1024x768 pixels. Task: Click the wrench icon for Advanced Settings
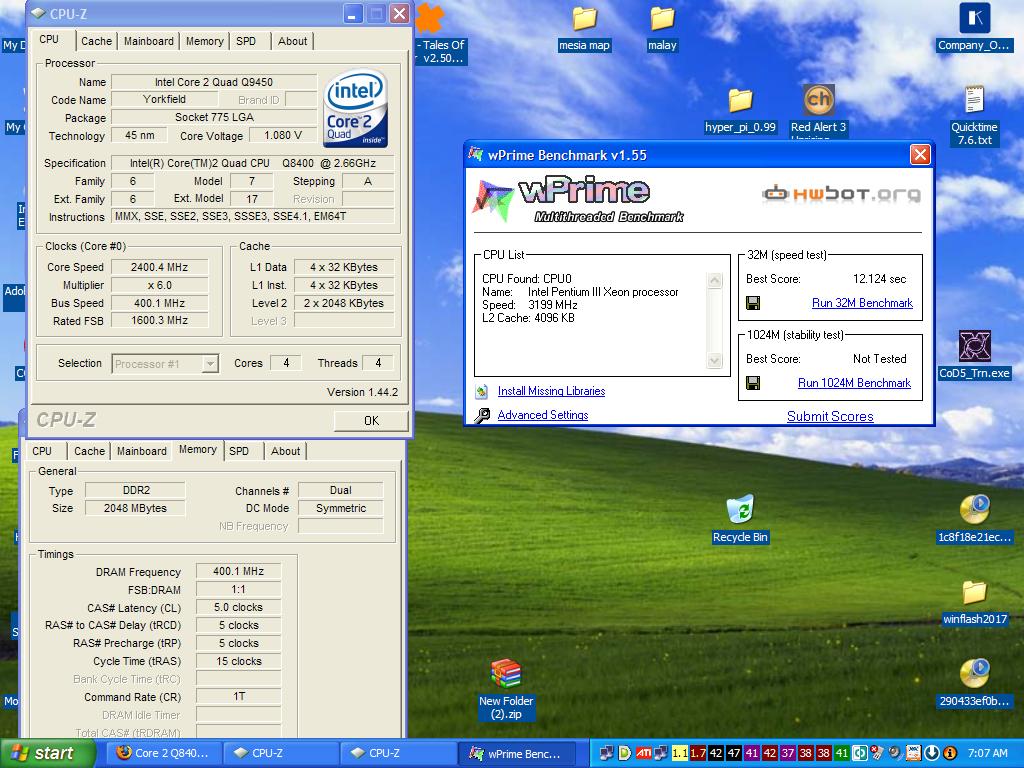click(482, 415)
